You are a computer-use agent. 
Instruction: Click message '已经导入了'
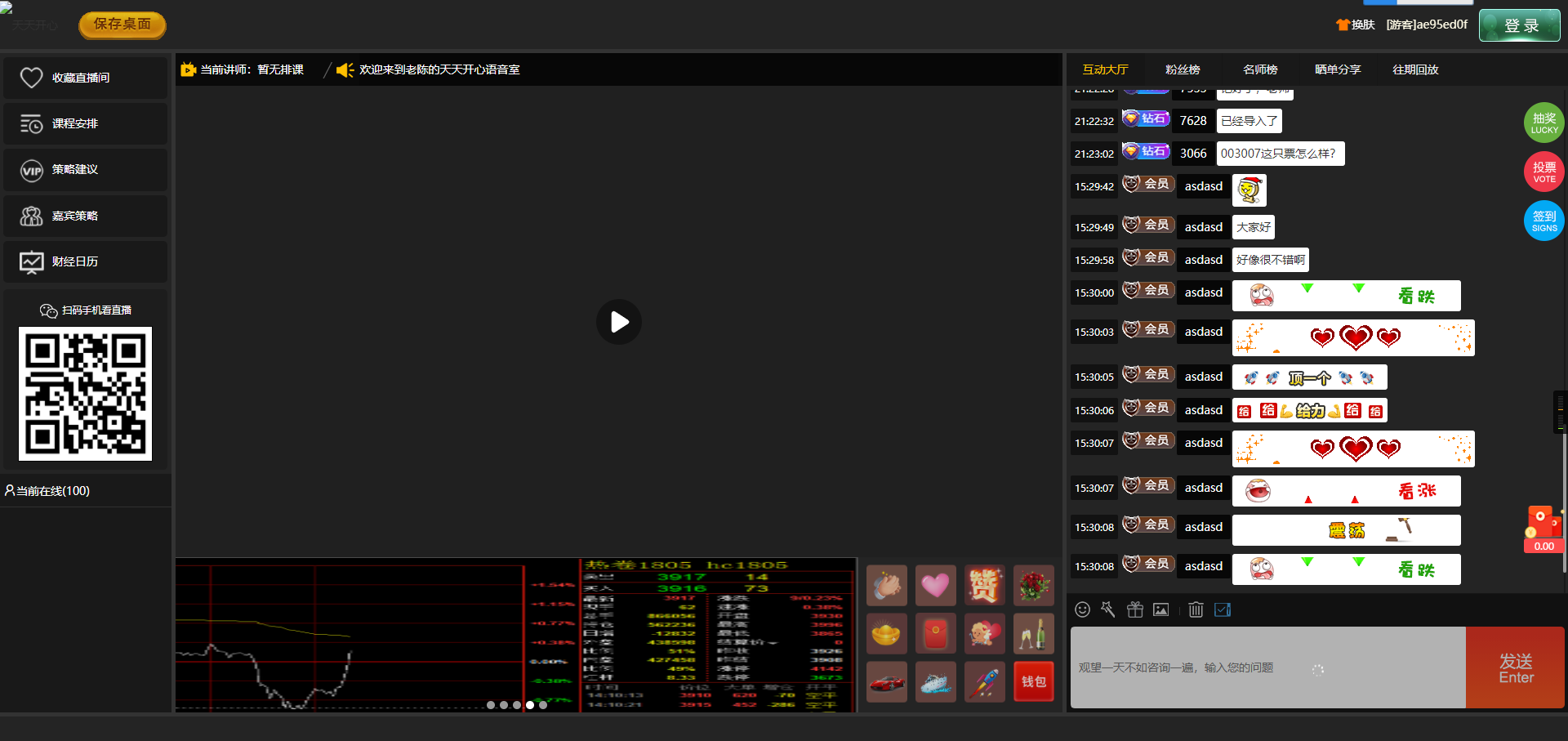(1249, 121)
